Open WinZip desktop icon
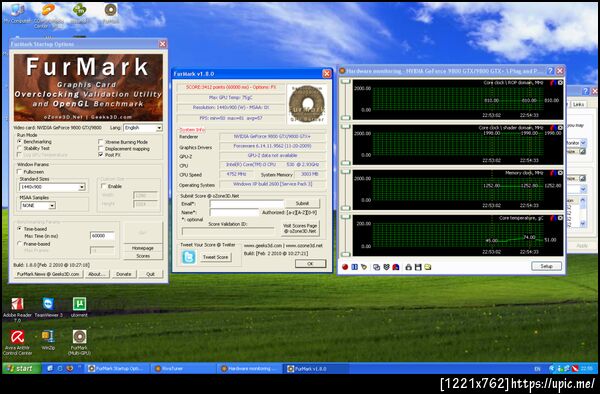The width and height of the screenshot is (600, 394). tap(48, 340)
